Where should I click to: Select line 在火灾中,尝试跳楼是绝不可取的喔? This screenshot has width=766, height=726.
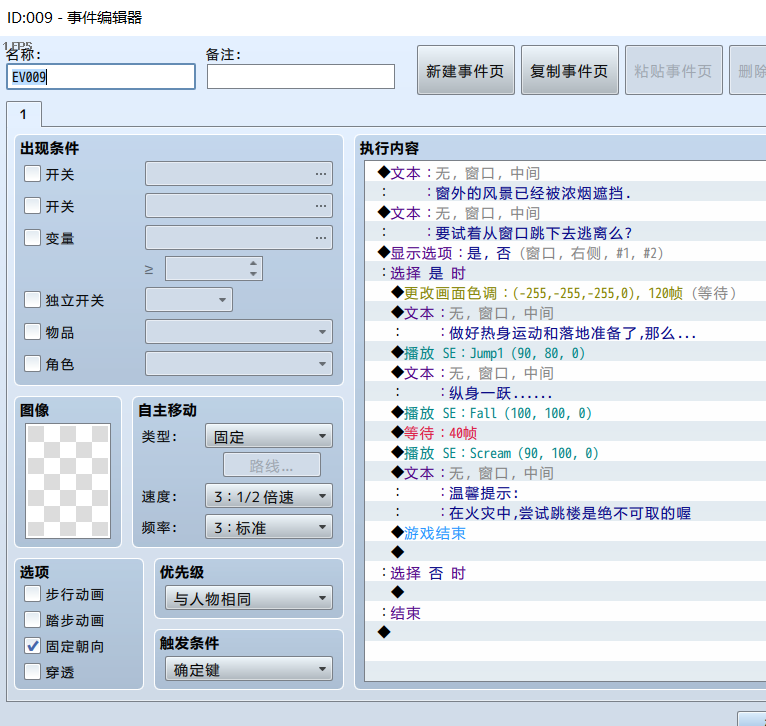point(565,513)
